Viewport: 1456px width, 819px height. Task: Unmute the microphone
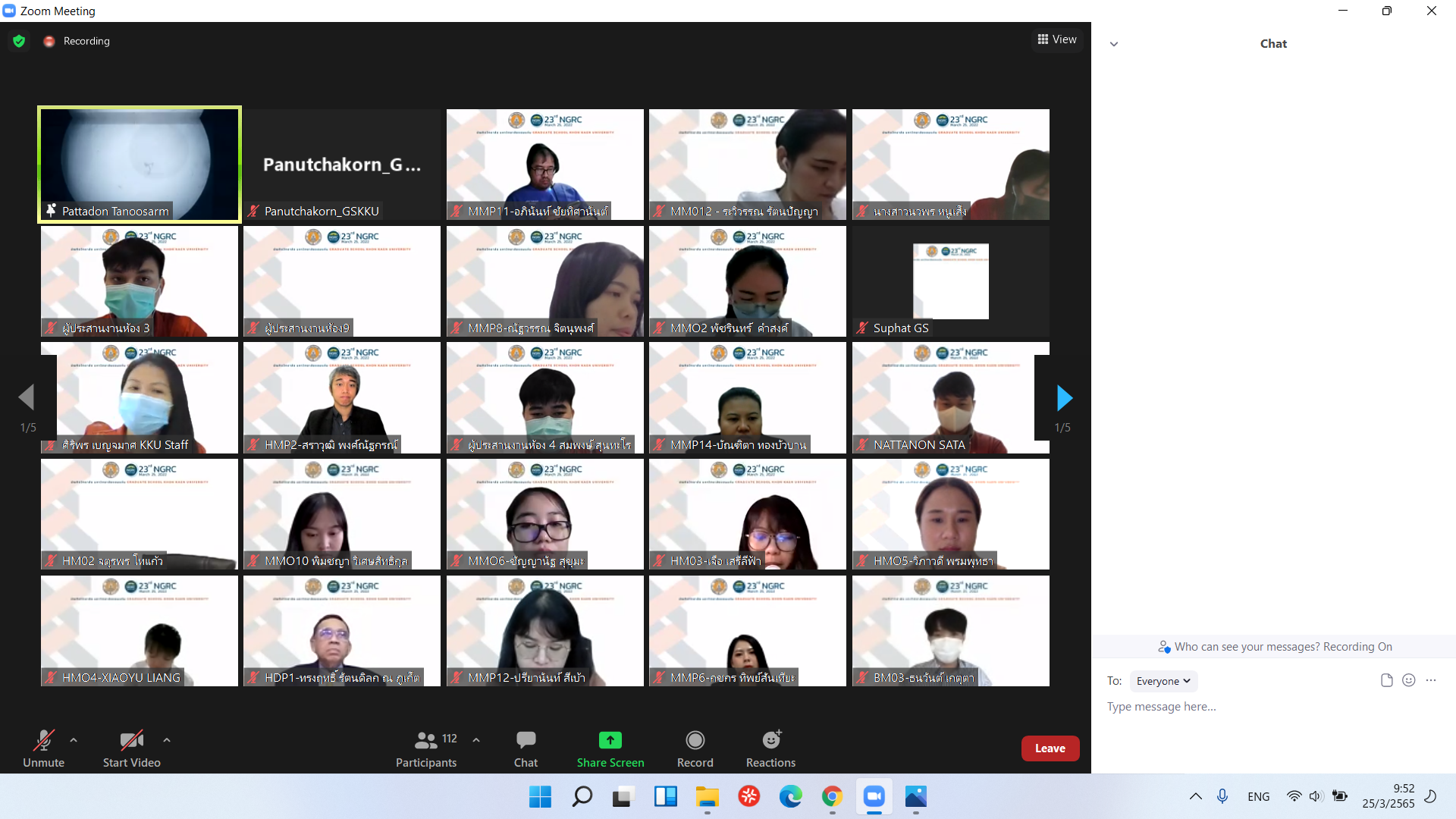click(x=43, y=740)
